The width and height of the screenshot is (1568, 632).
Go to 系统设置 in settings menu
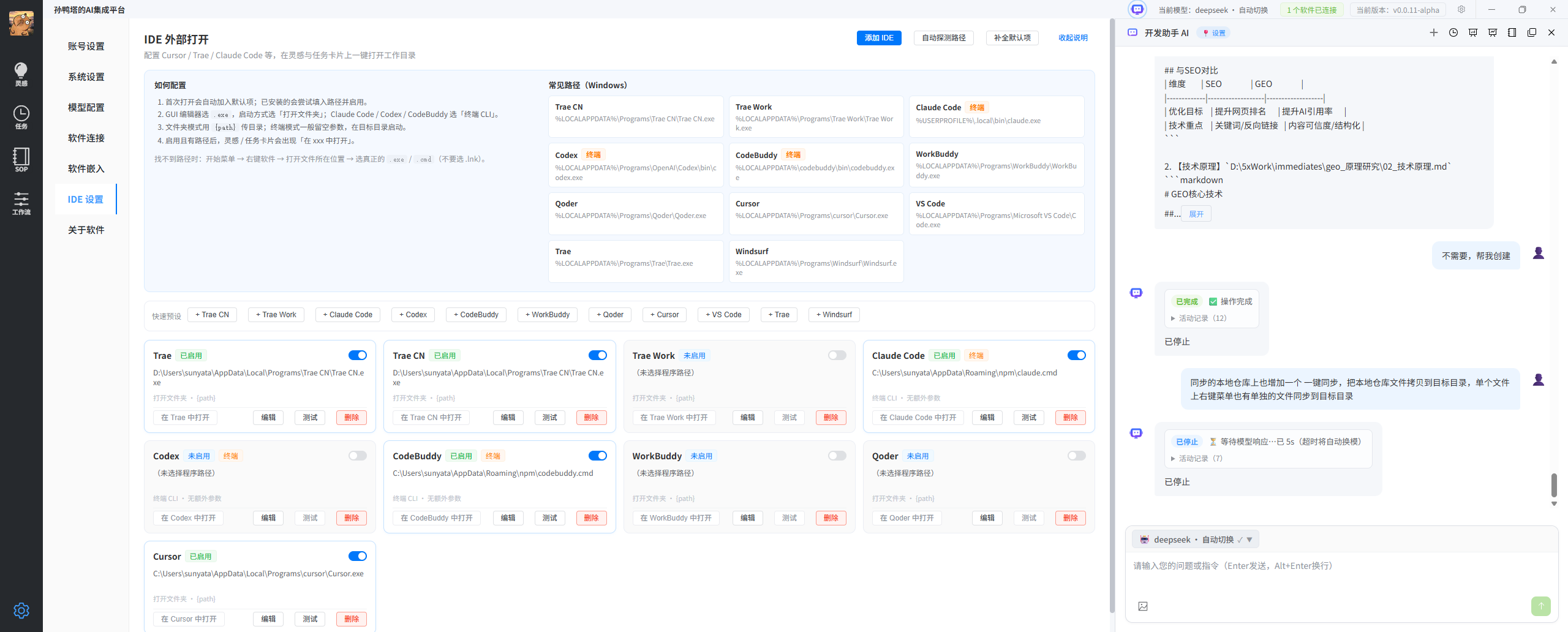[x=86, y=77]
